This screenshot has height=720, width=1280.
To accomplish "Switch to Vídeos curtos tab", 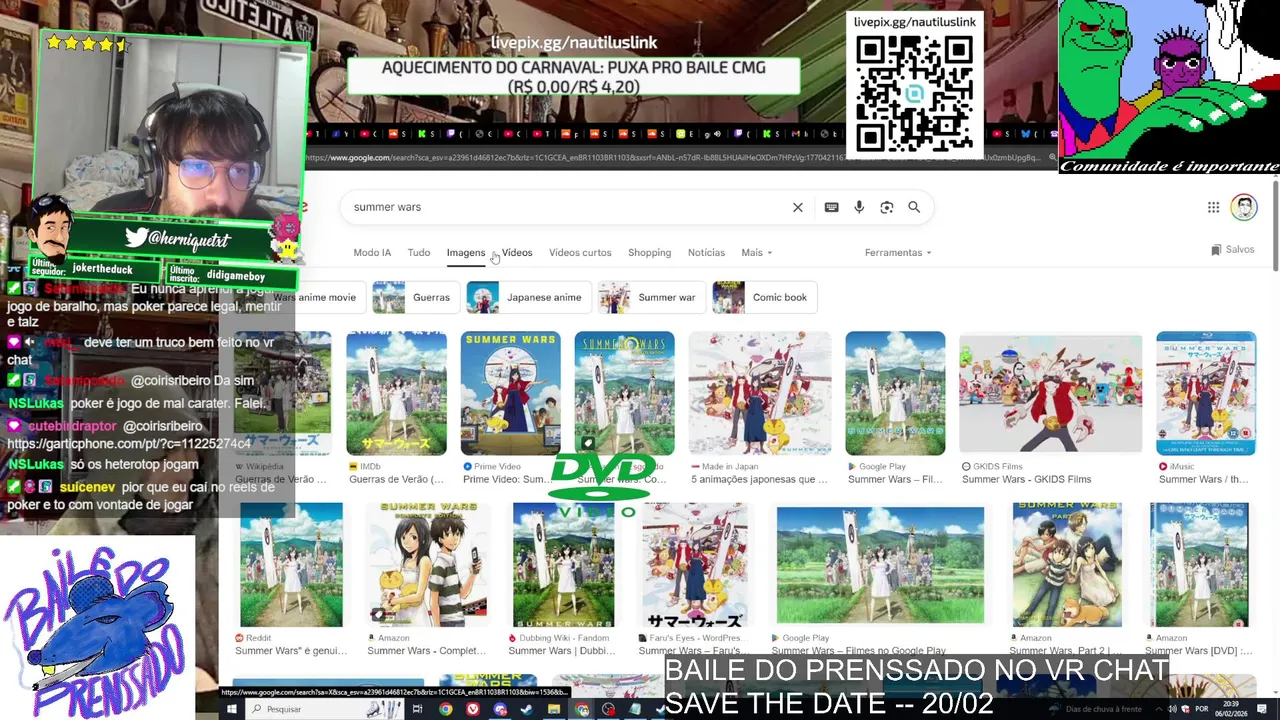I will pyautogui.click(x=580, y=253).
